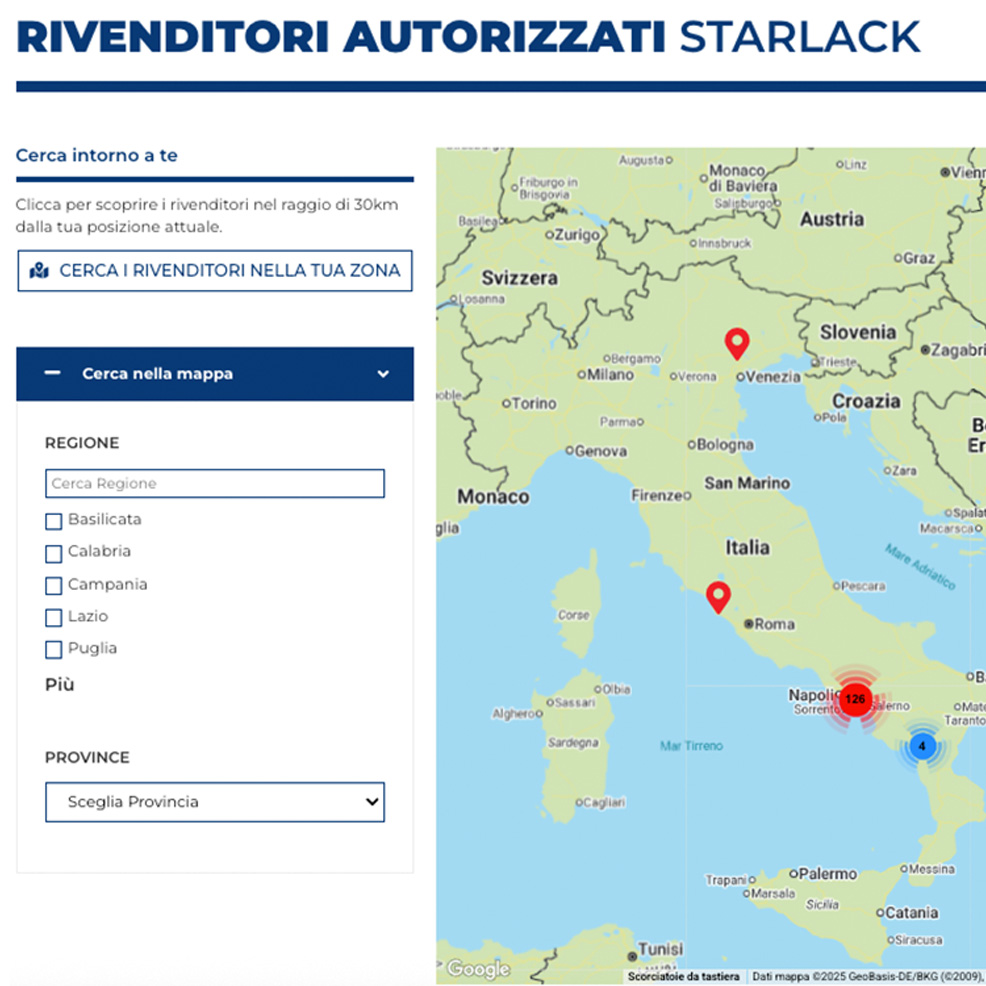
Task: Click the Trieste label on the map
Action: tap(839, 362)
